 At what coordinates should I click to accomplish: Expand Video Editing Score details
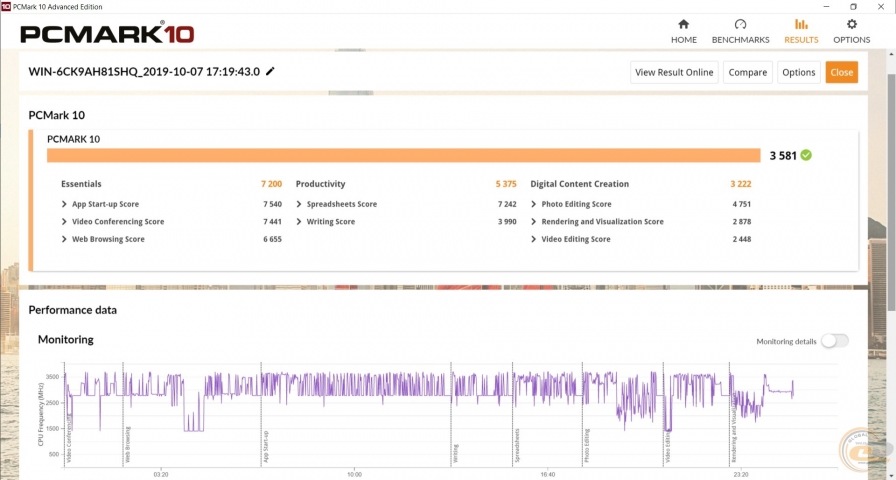(x=534, y=239)
